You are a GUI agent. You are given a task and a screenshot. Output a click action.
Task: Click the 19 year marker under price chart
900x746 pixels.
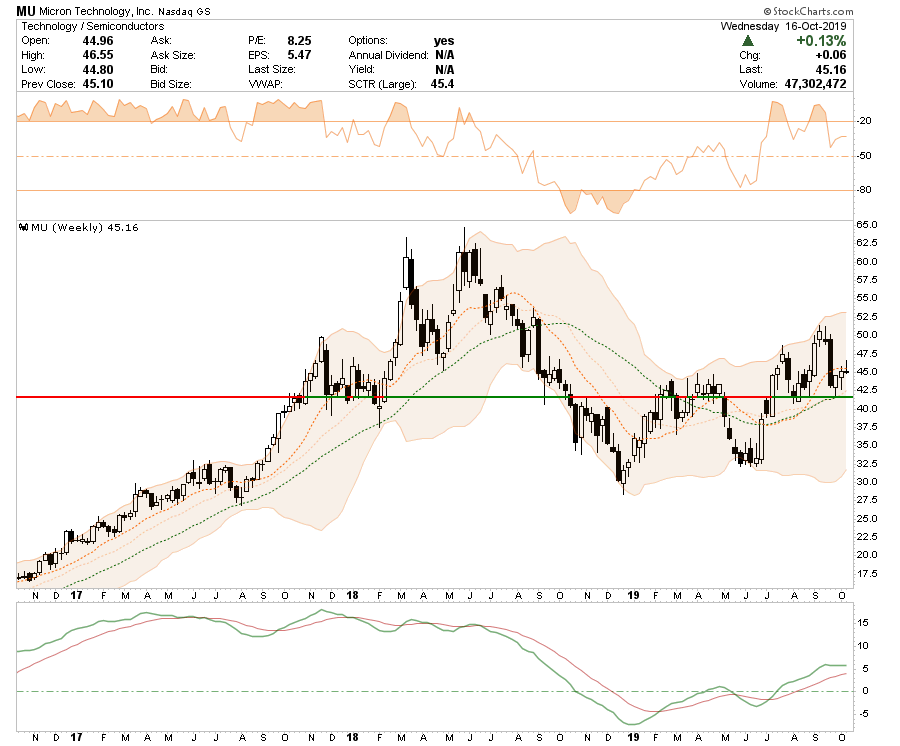(x=633, y=596)
